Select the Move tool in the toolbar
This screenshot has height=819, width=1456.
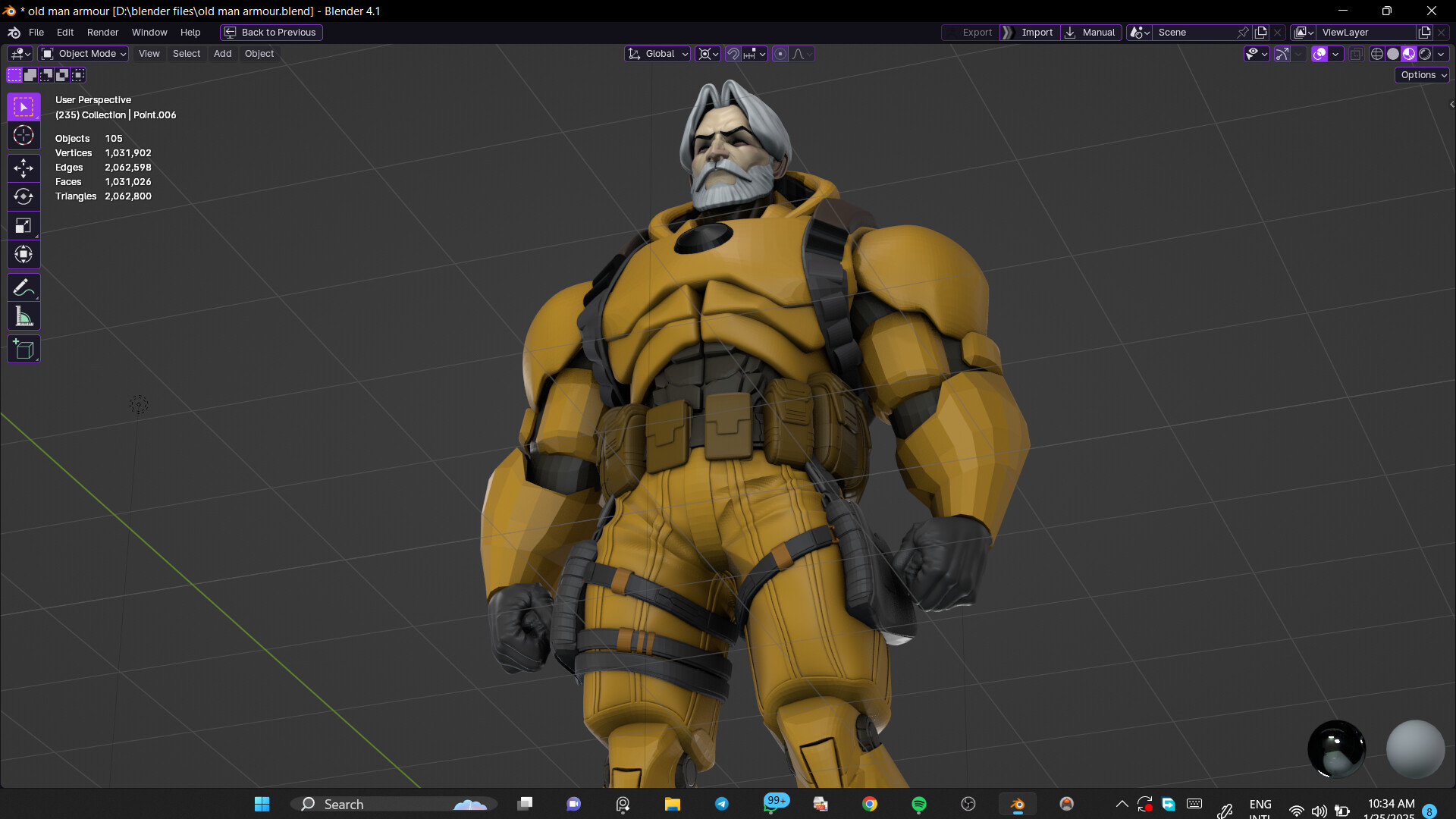coord(24,168)
